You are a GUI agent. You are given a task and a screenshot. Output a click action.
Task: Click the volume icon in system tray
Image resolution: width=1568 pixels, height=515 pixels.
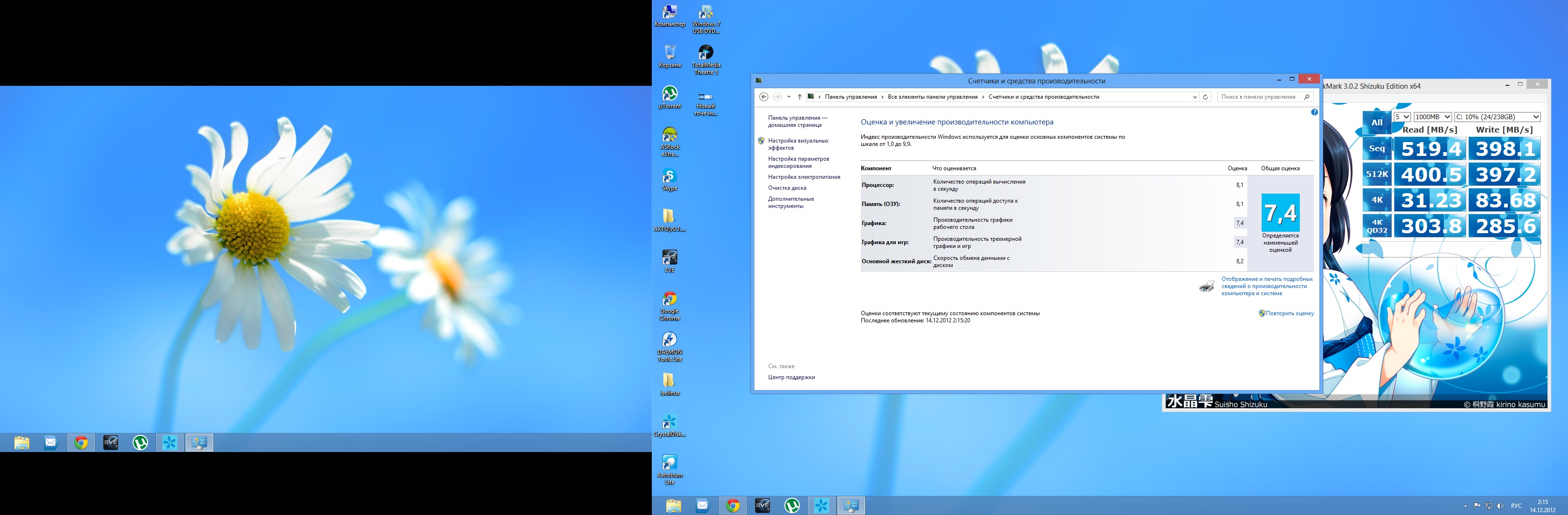[1499, 506]
